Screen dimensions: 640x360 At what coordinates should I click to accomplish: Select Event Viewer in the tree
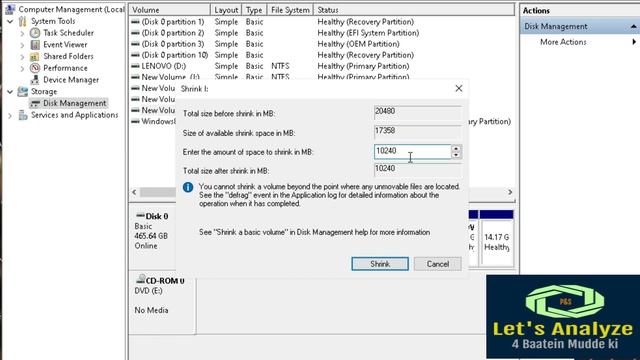(65, 44)
